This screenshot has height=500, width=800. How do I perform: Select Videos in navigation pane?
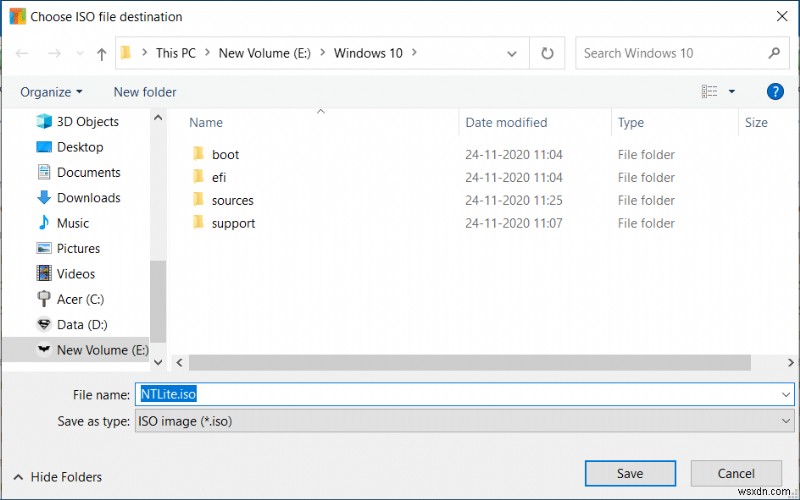pyautogui.click(x=66, y=274)
